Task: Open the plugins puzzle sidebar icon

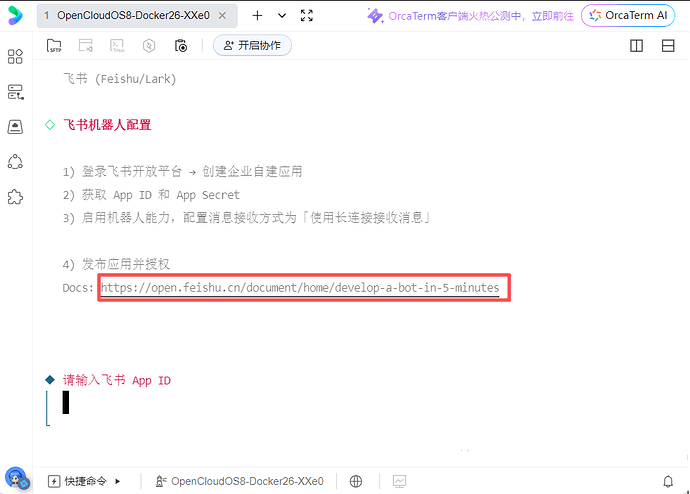Action: tap(15, 197)
